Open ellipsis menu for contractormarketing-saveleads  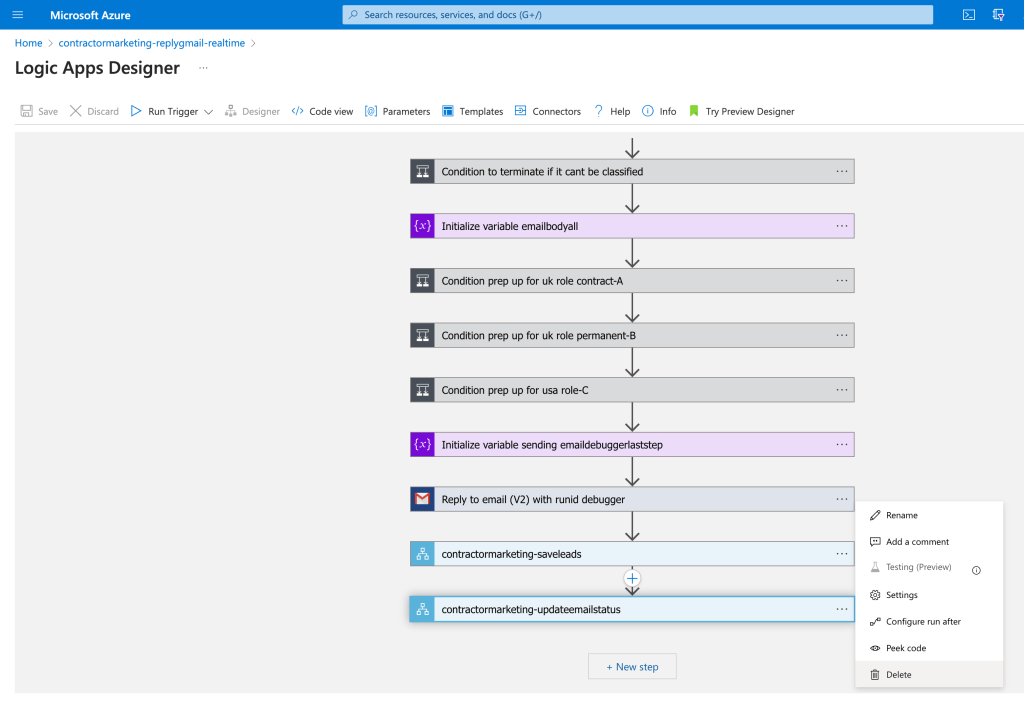[x=842, y=554]
